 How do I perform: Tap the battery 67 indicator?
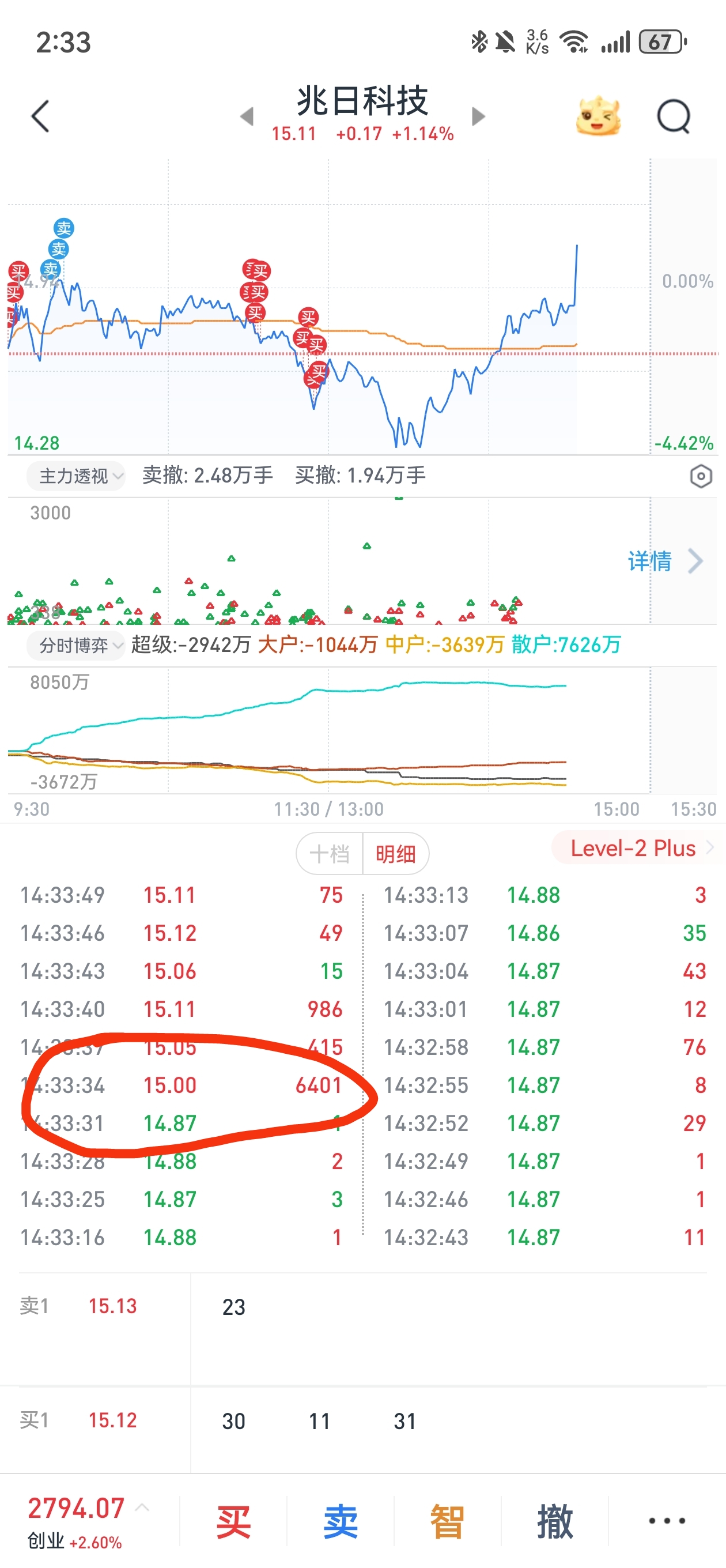coord(662,42)
